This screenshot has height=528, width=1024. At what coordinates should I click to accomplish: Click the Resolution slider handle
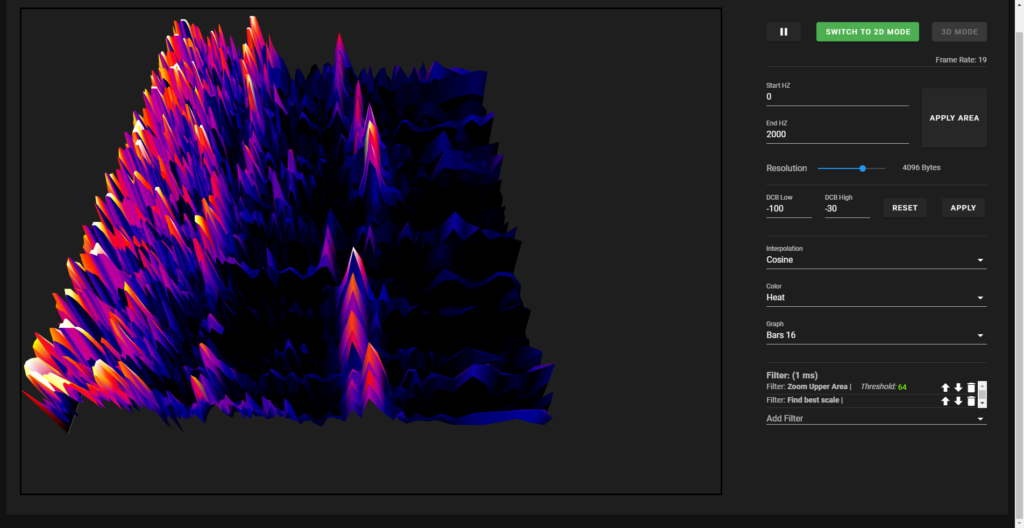coord(863,169)
